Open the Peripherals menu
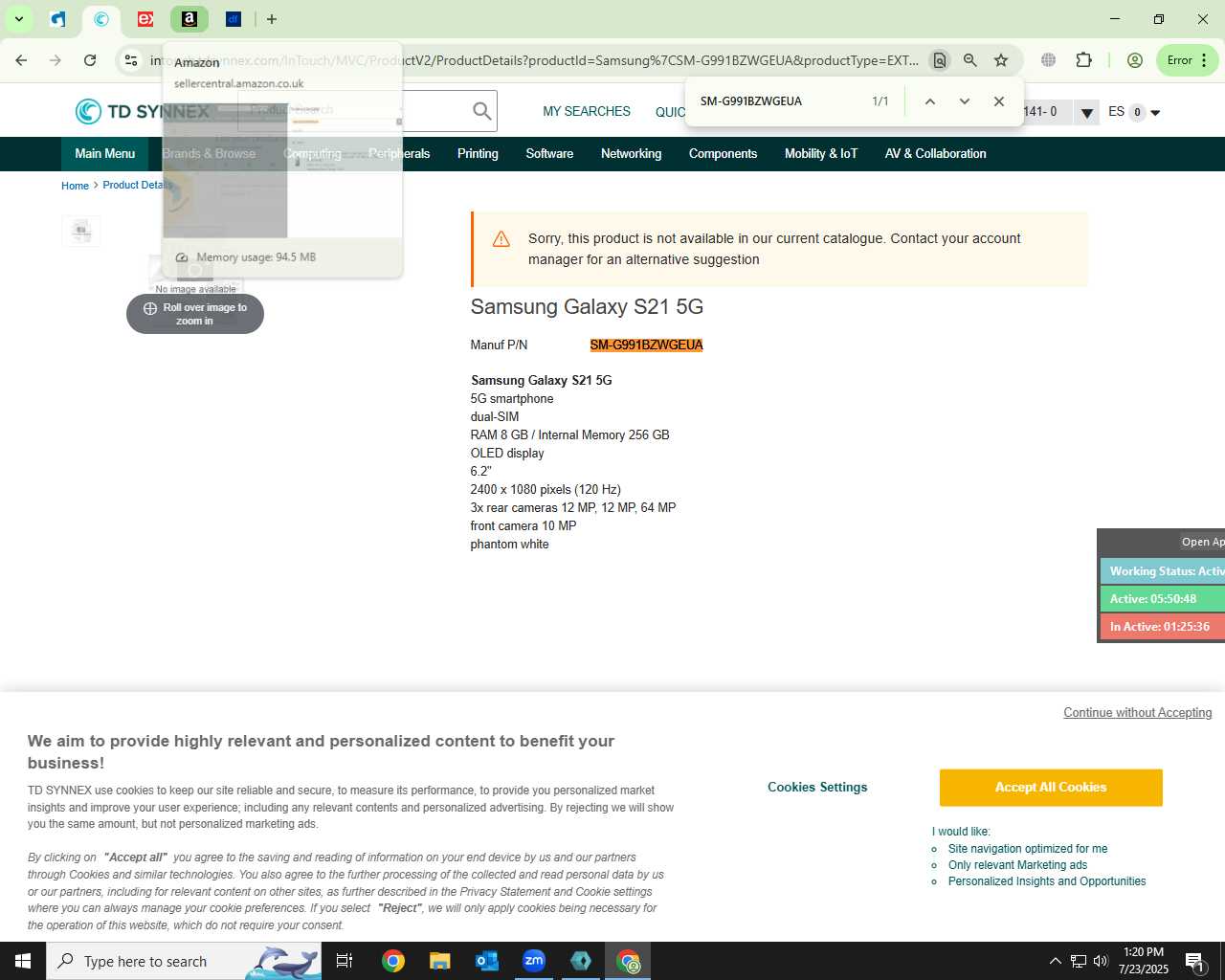Viewport: 1225px width, 980px height. point(399,153)
